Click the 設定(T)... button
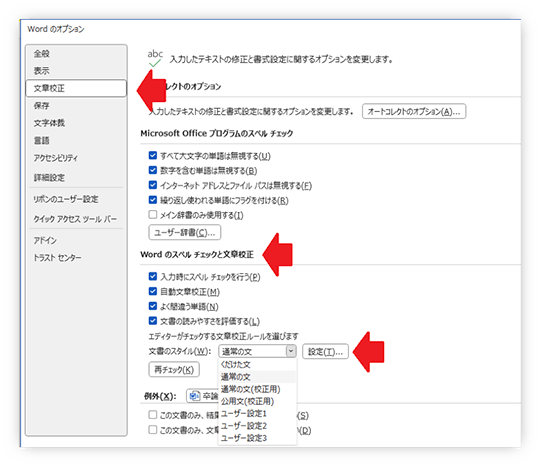Screen dimensions: 539x466 (x=325, y=352)
